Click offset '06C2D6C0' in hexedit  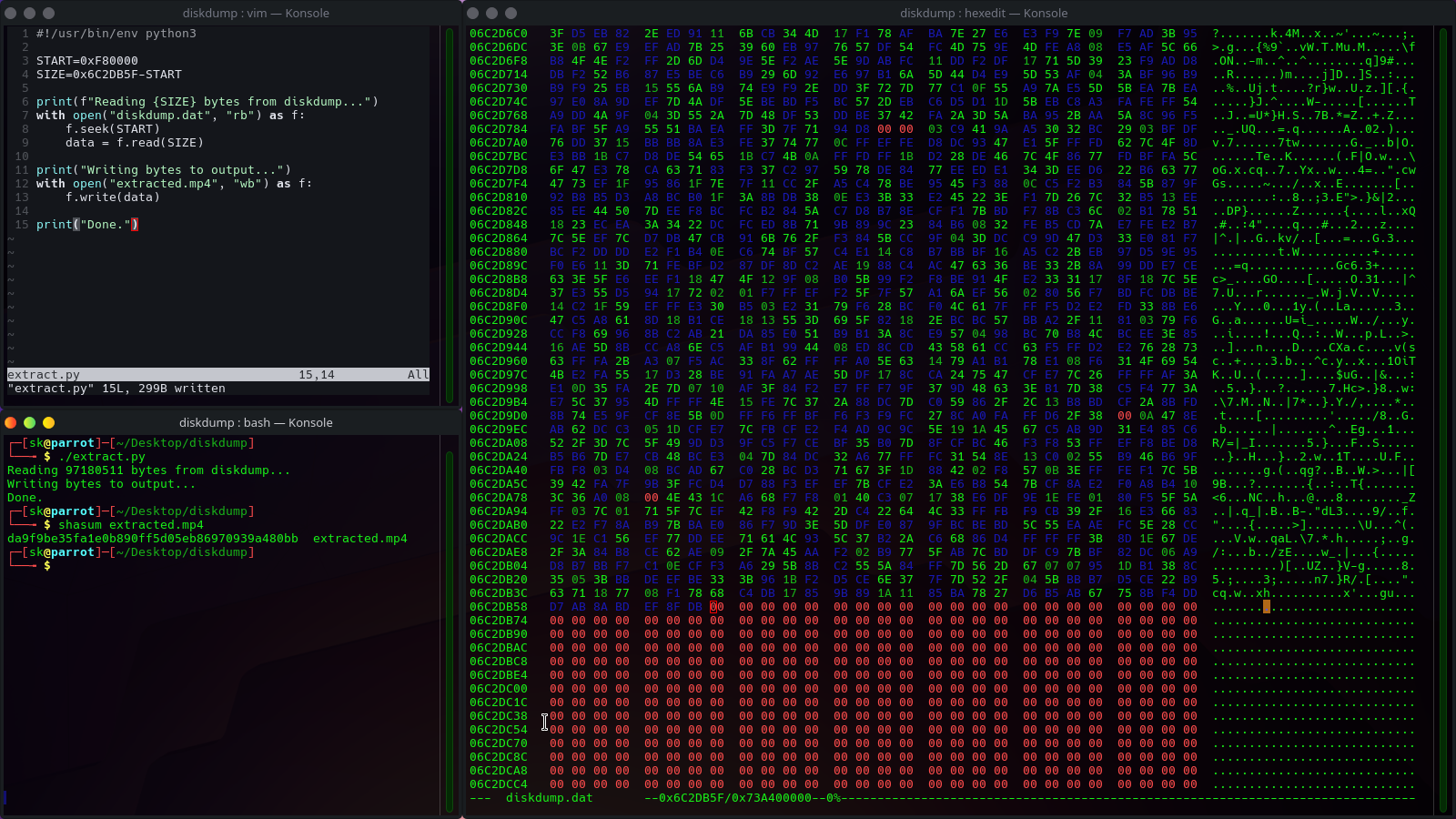point(499,34)
